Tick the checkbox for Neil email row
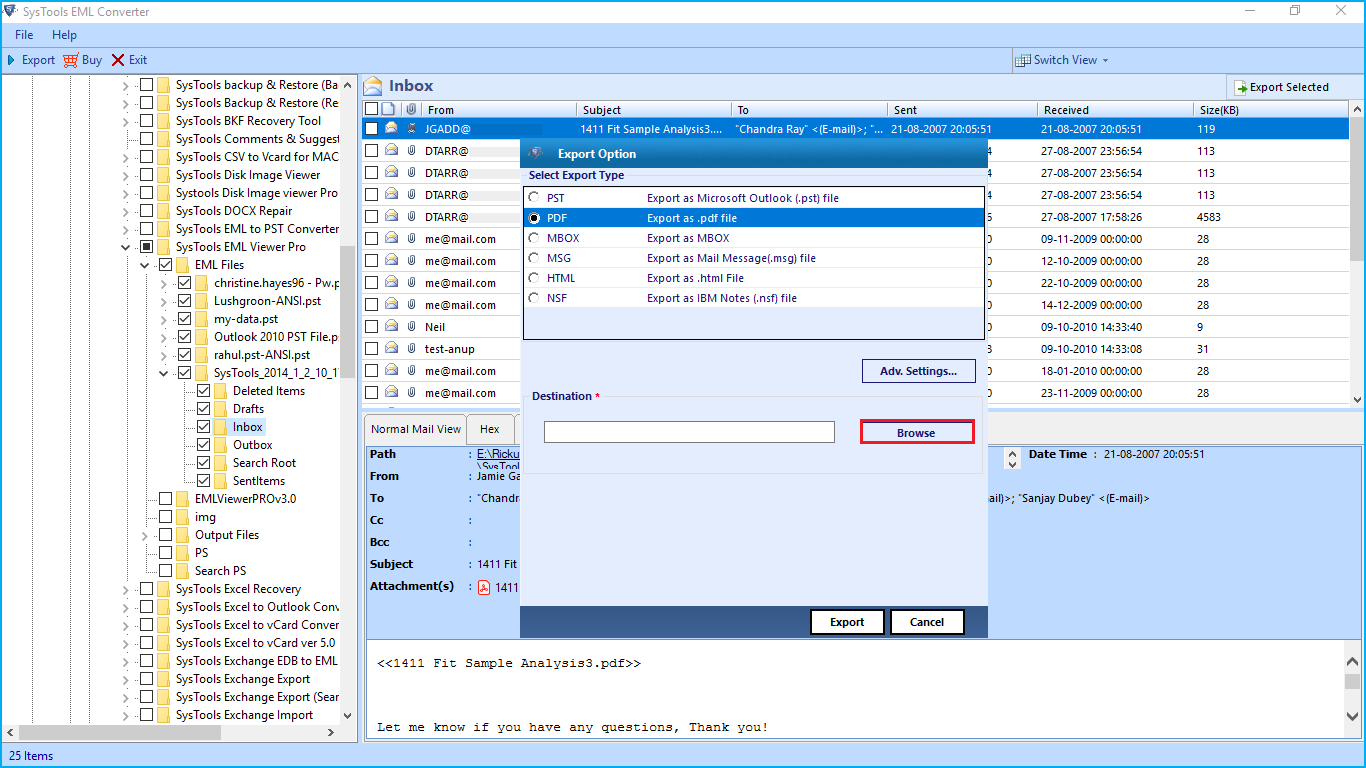The height and width of the screenshot is (768, 1366). [372, 327]
